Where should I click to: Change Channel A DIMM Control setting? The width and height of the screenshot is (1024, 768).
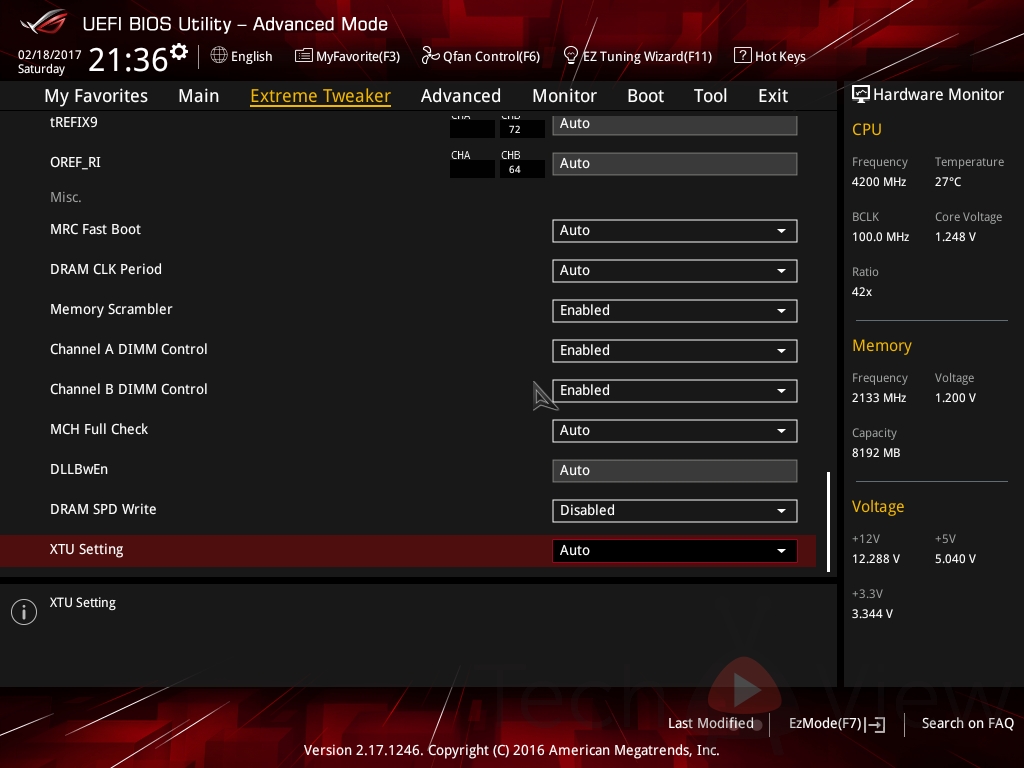pyautogui.click(x=674, y=350)
